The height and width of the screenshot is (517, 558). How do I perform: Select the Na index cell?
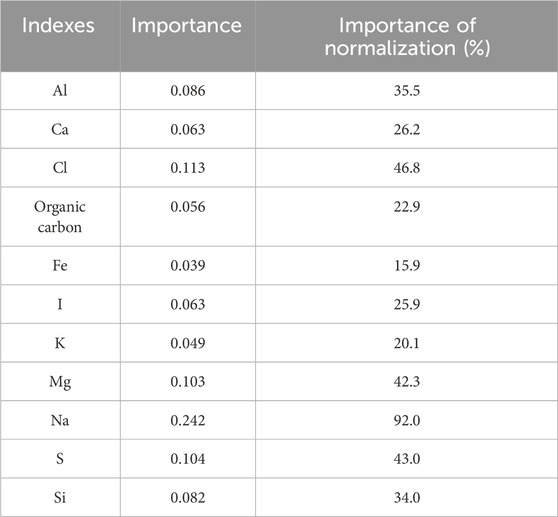pyautogui.click(x=60, y=420)
